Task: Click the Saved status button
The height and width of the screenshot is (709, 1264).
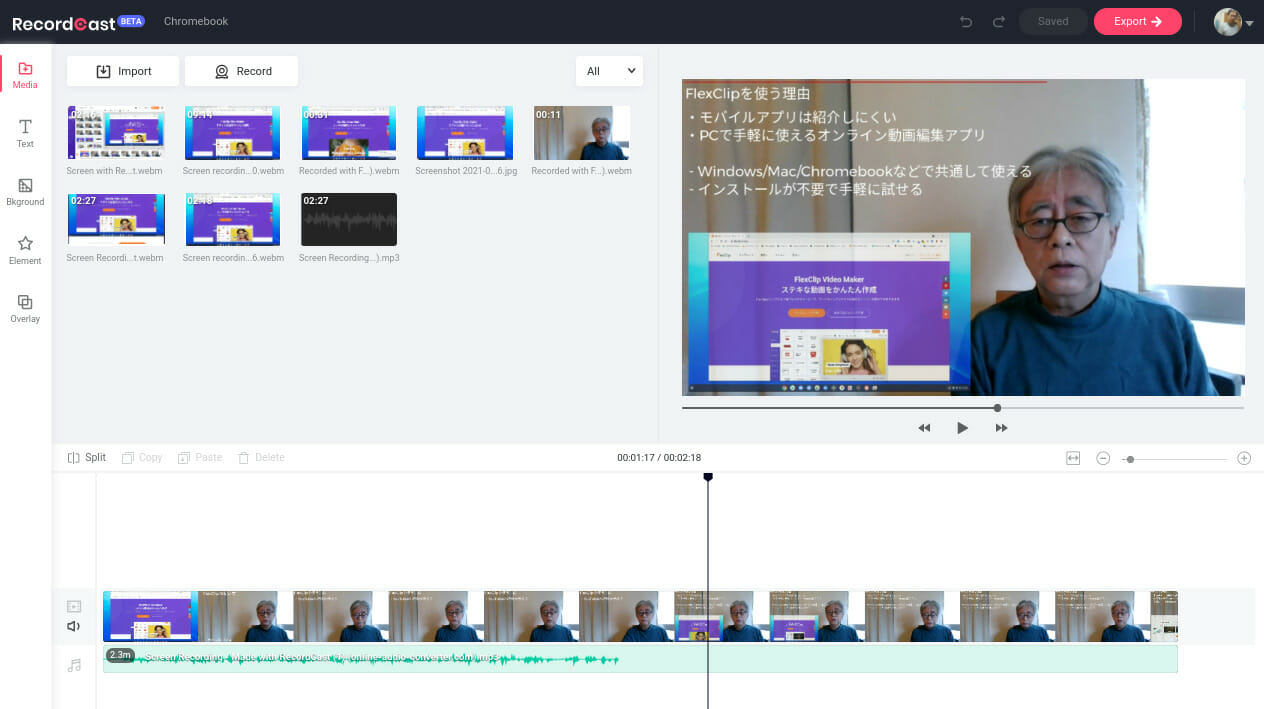Action: tap(1053, 21)
